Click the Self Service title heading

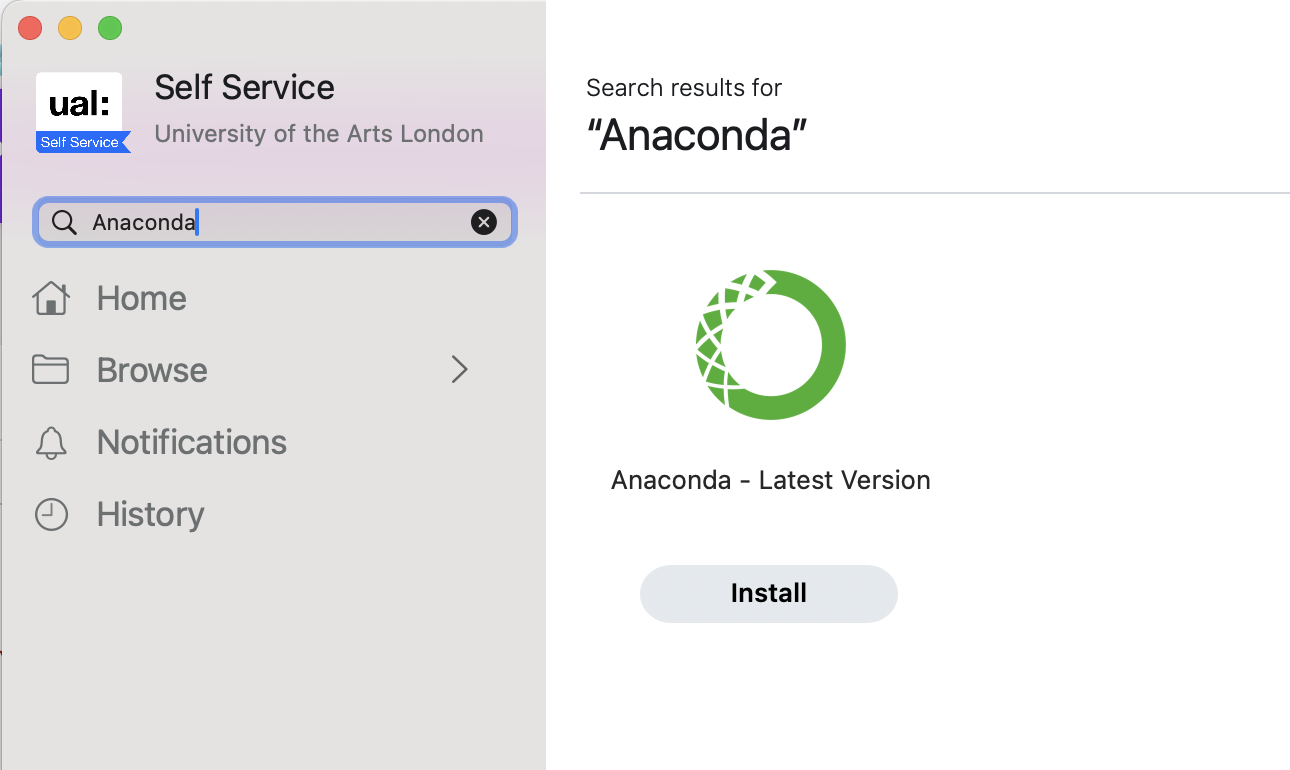coord(244,87)
